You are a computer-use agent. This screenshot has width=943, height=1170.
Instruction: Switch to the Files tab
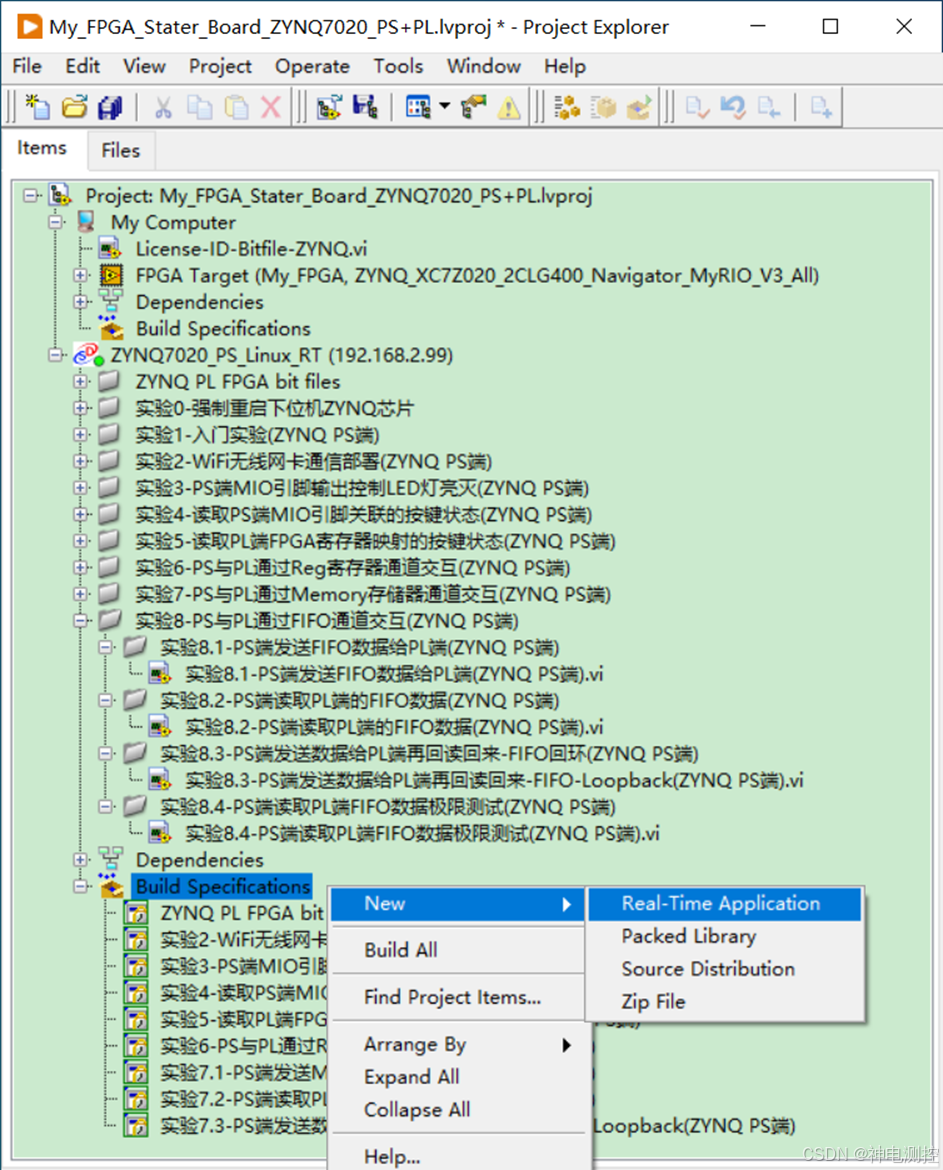point(121,151)
